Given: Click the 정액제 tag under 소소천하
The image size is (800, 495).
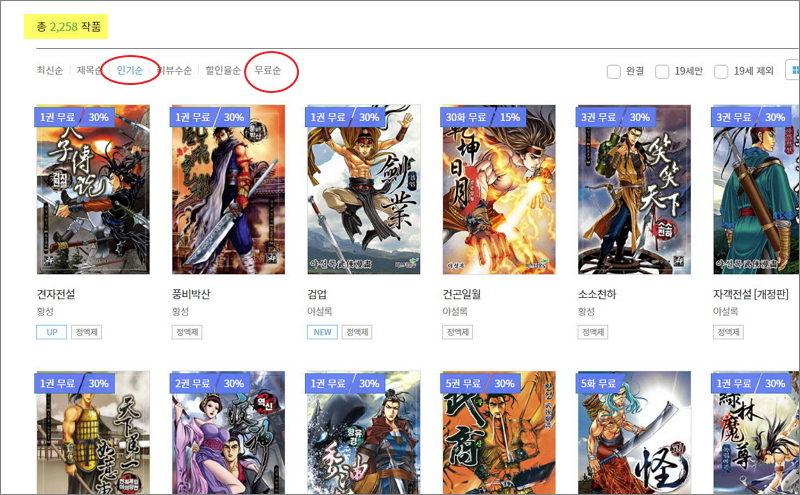Looking at the screenshot, I should [593, 332].
